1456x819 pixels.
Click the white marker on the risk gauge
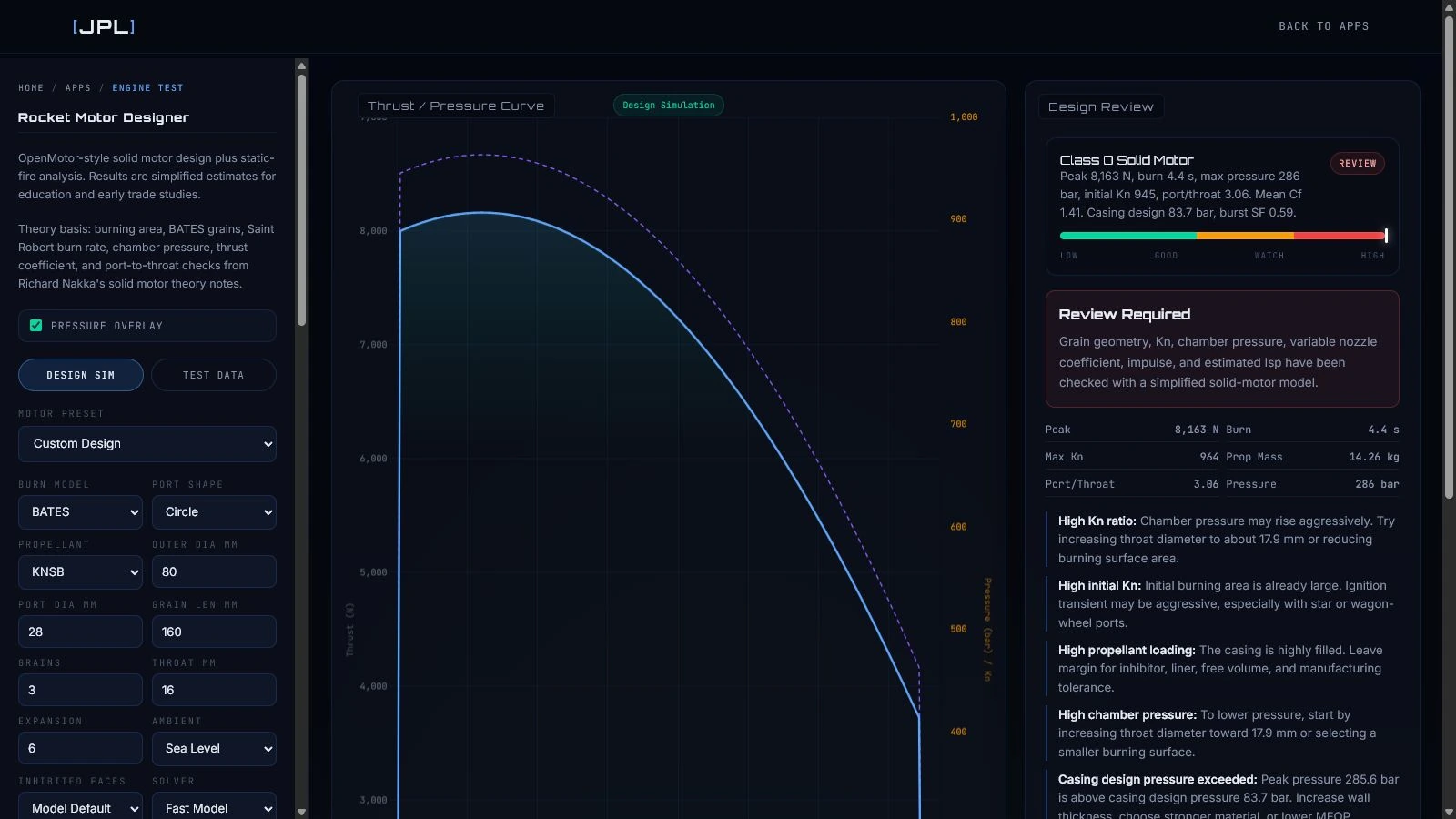(x=1386, y=236)
